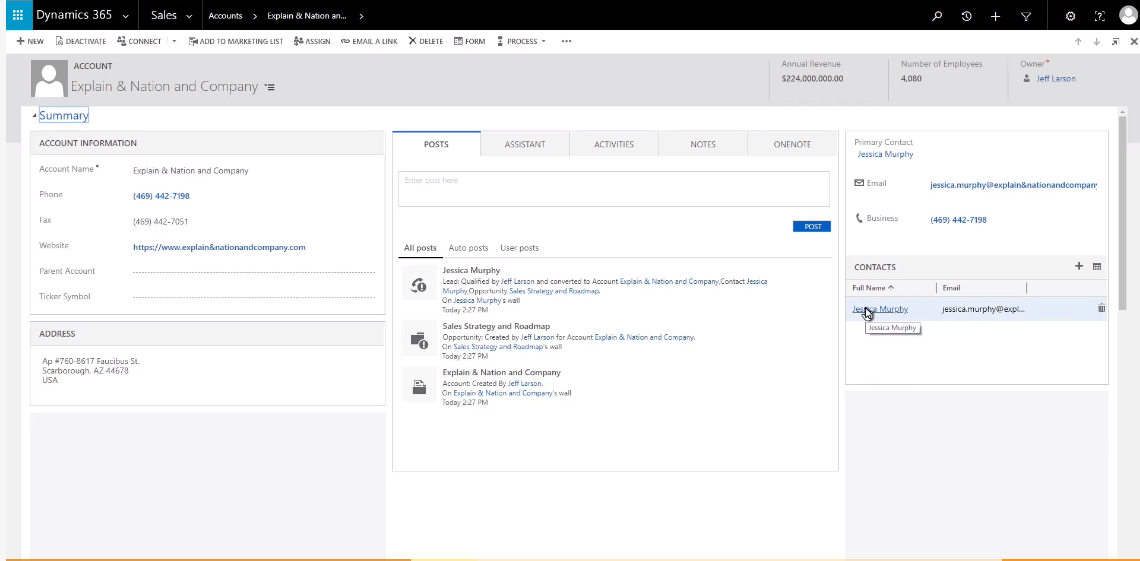The height and width of the screenshot is (561, 1140).
Task: Click the Parent Account field
Action: pos(254,271)
